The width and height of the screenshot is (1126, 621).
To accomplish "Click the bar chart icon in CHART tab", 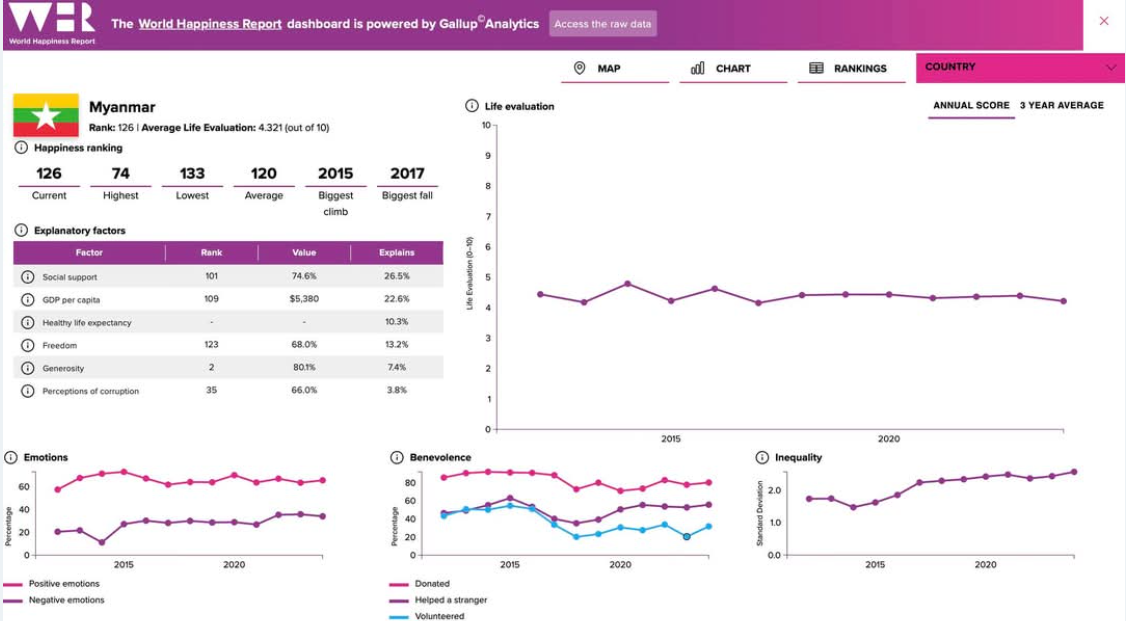I will 697,68.
